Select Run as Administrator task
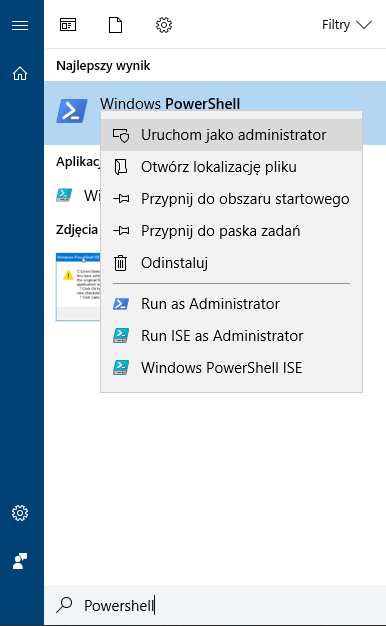 coord(232,304)
